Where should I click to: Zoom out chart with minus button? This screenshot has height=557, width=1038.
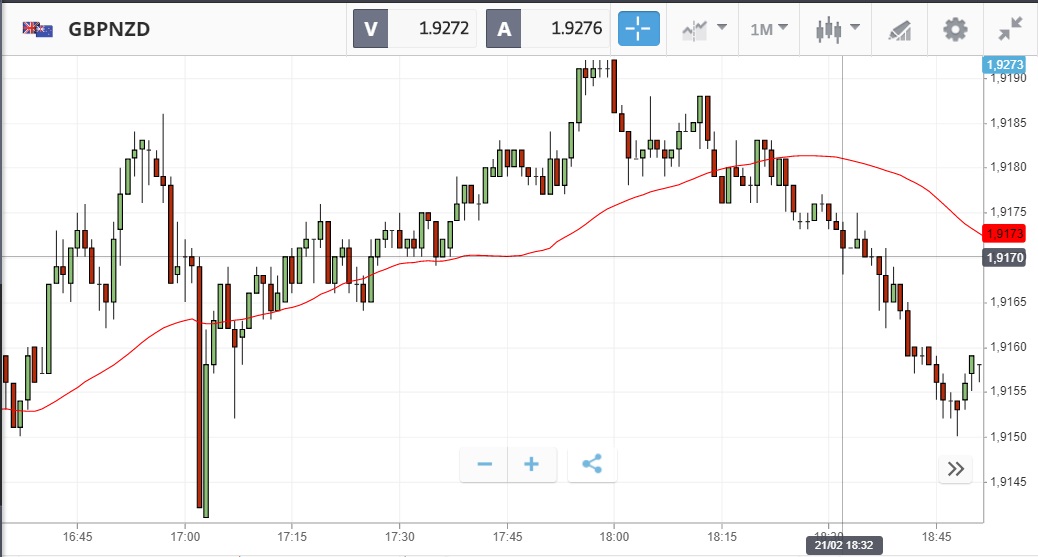point(485,464)
